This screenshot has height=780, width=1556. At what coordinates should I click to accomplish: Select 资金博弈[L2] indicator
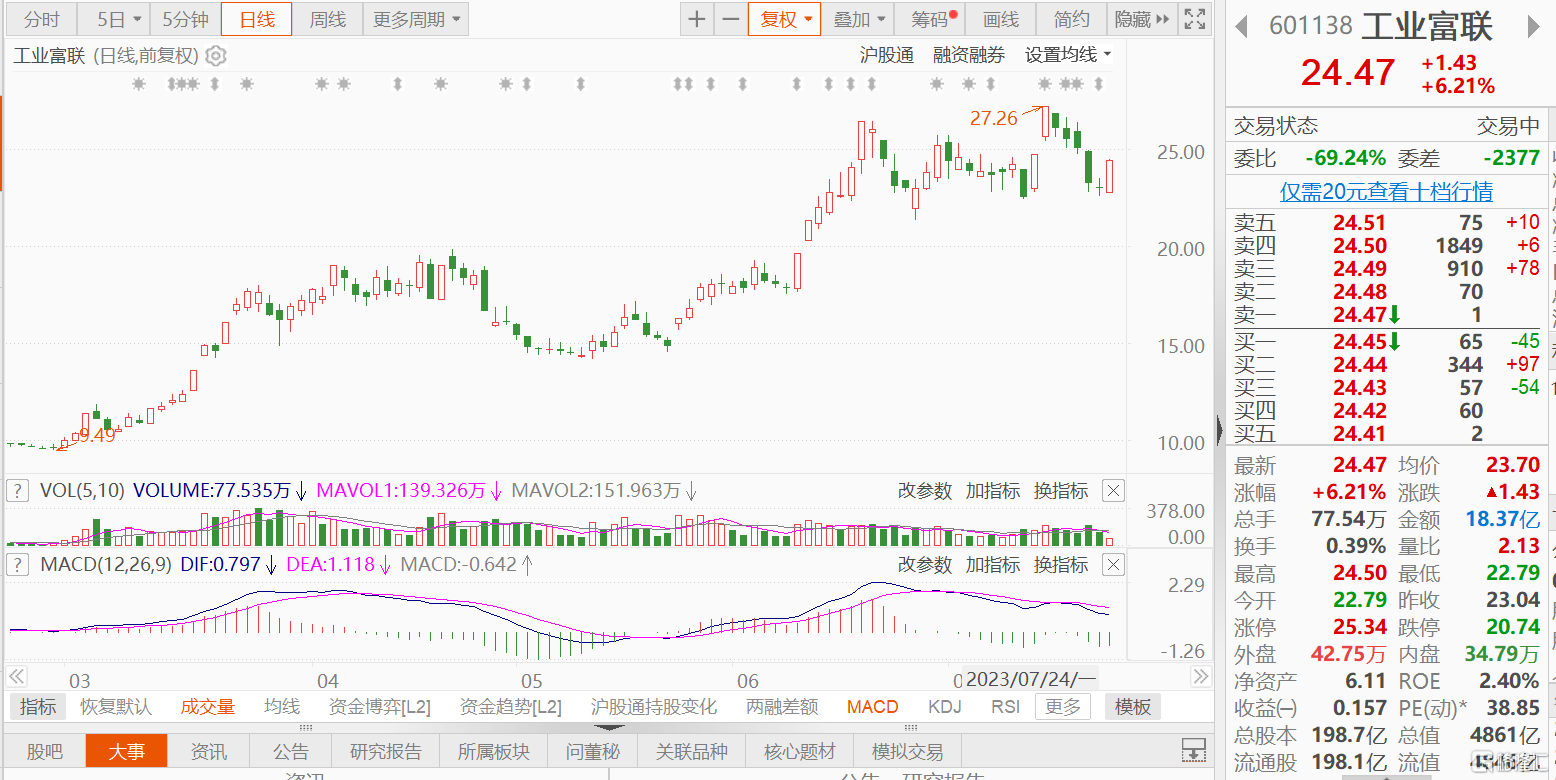tap(380, 707)
